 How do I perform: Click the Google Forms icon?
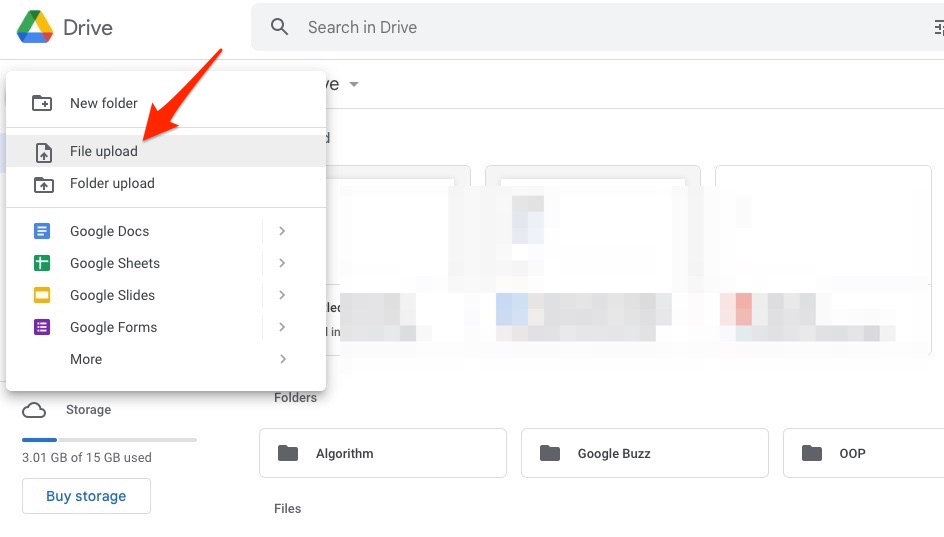(x=42, y=327)
